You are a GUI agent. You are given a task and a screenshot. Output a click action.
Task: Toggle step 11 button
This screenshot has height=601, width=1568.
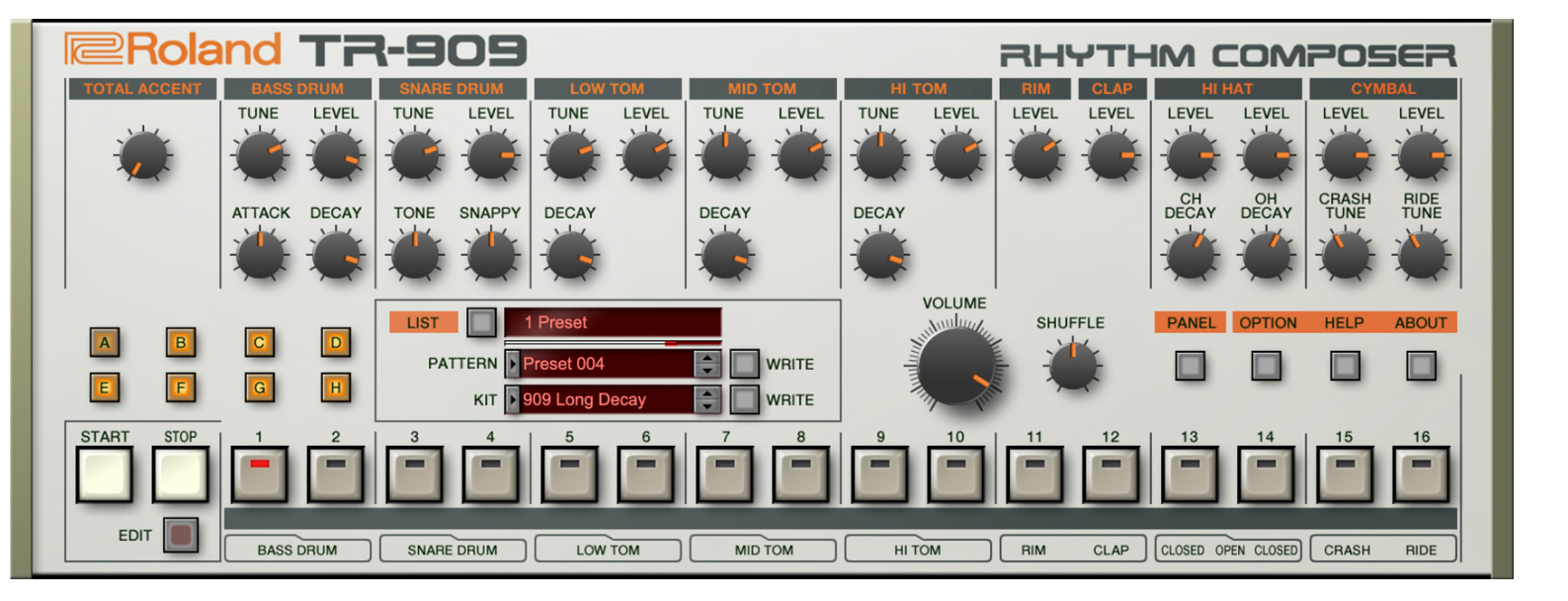[x=1034, y=475]
